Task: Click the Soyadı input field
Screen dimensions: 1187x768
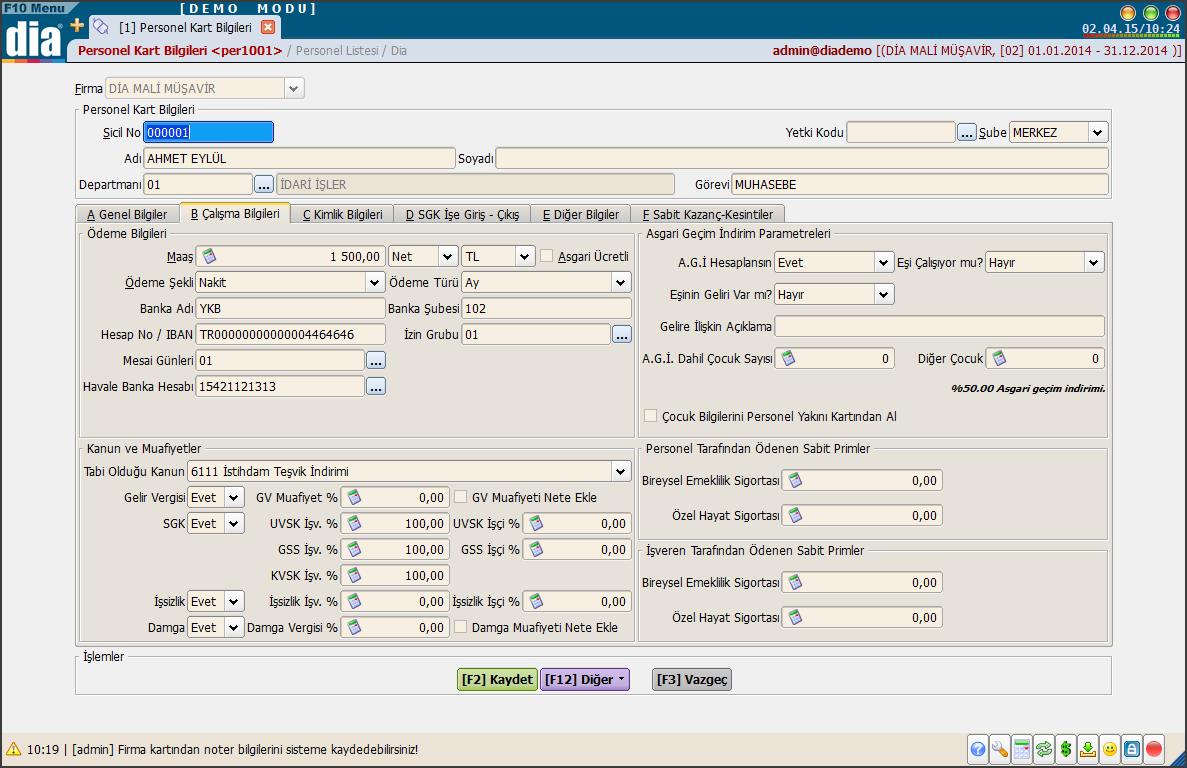Action: (802, 158)
